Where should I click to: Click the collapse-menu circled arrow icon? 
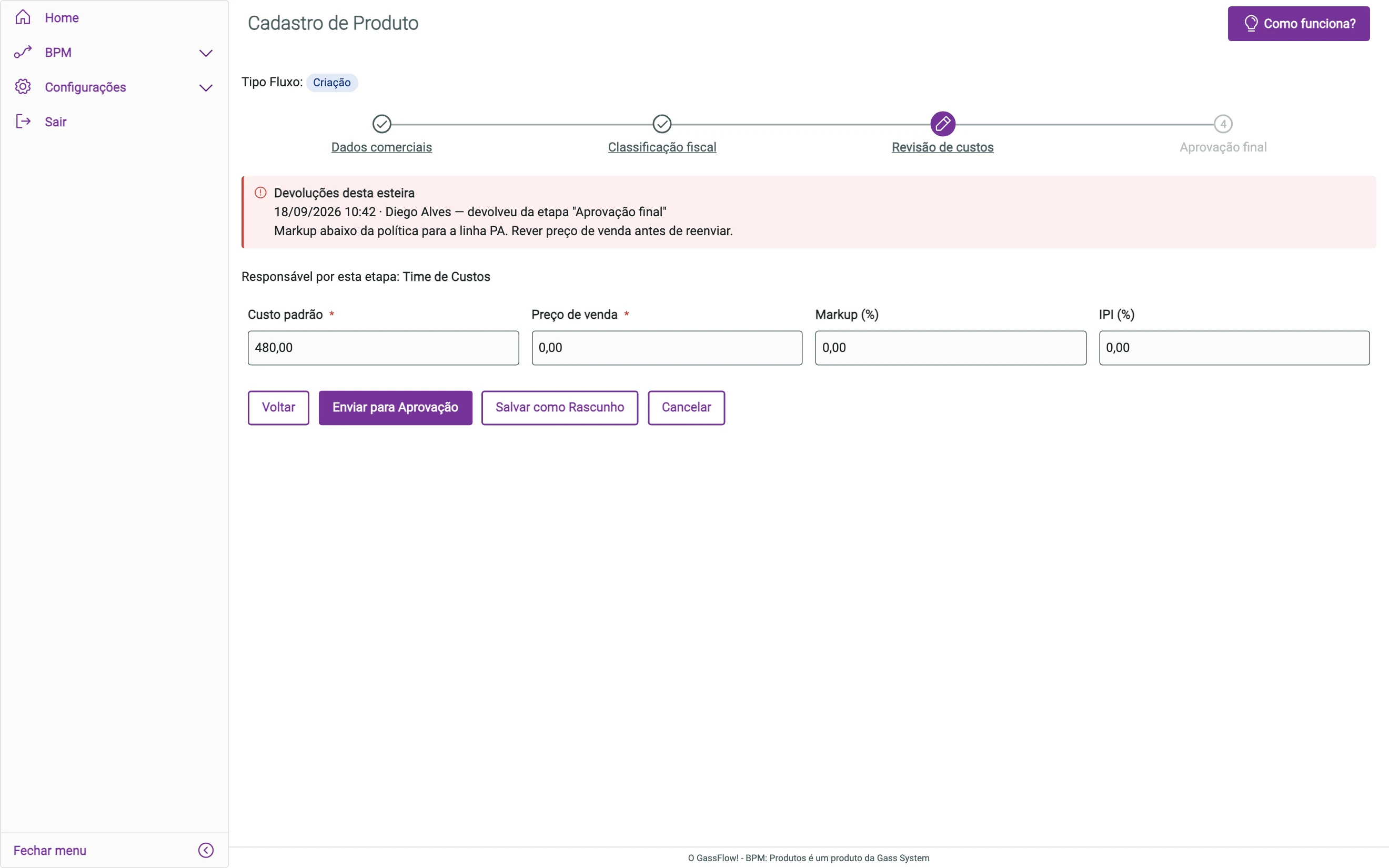(x=206, y=850)
